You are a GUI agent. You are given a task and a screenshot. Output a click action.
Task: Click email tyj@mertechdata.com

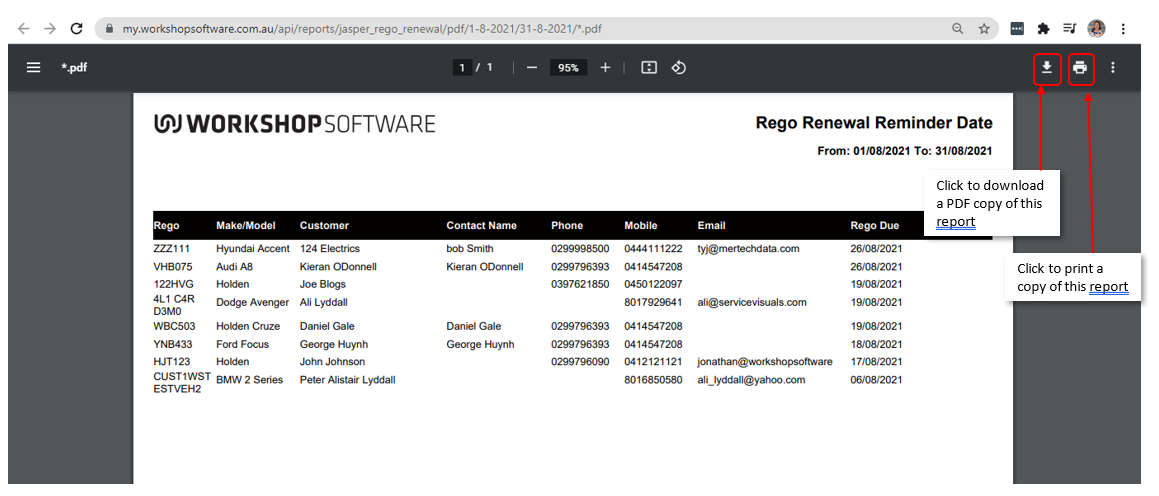748,249
